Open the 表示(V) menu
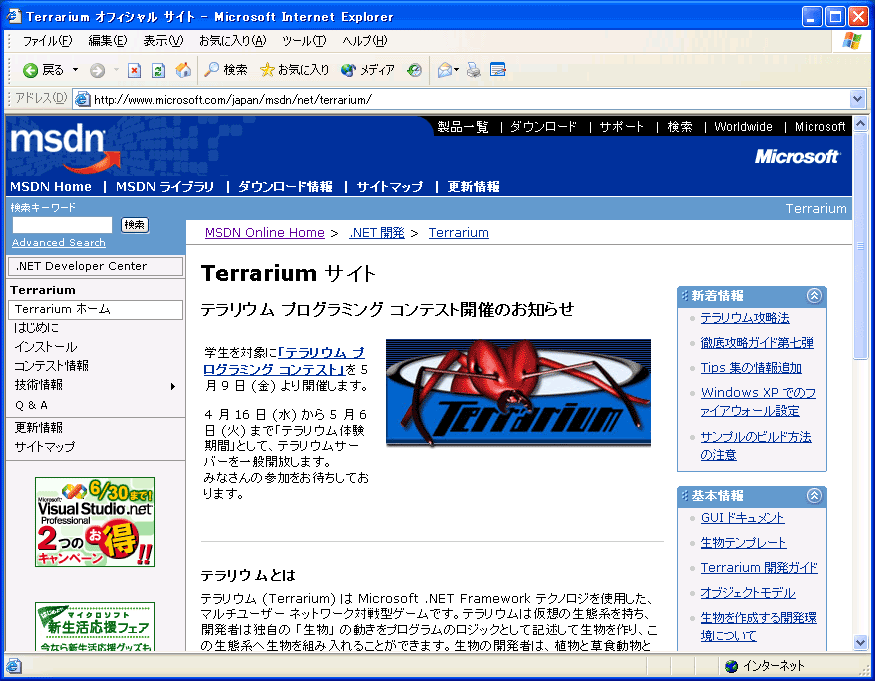875x681 pixels. tap(163, 41)
